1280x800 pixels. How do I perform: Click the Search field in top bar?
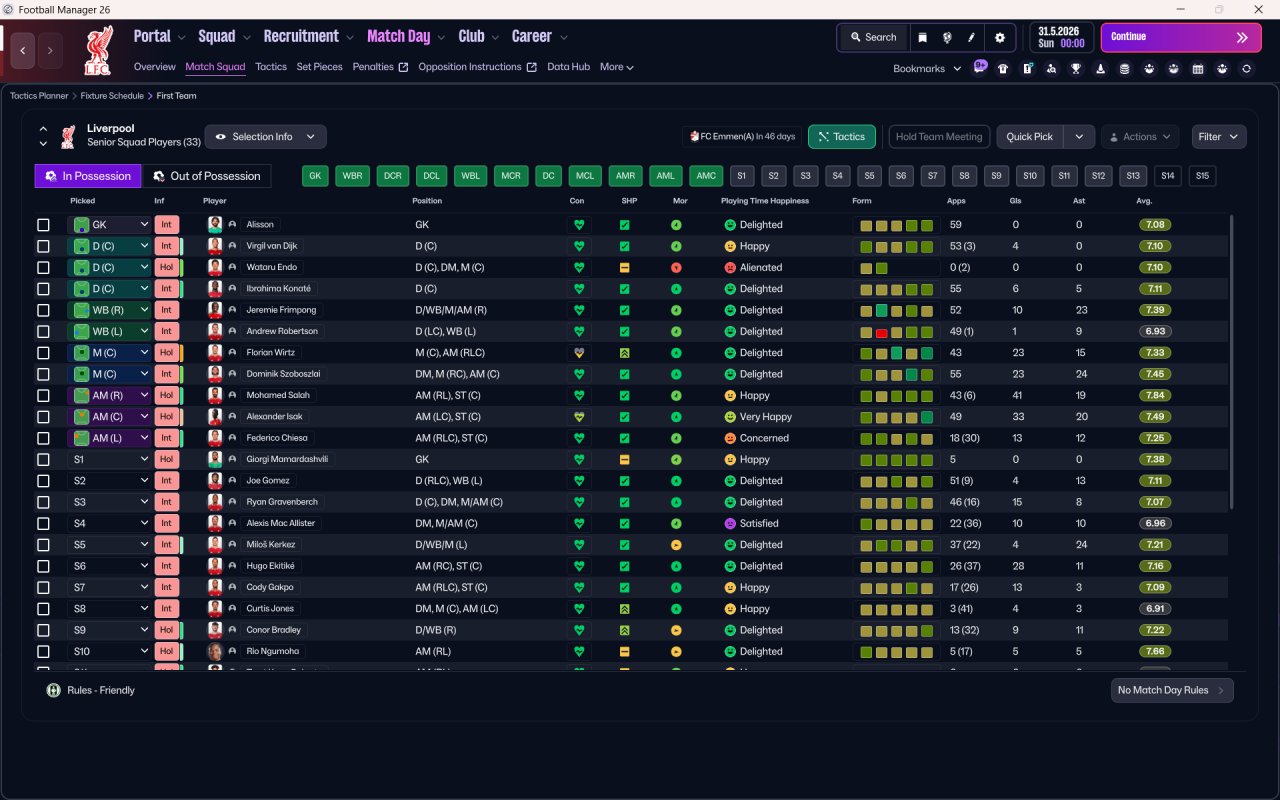[874, 37]
